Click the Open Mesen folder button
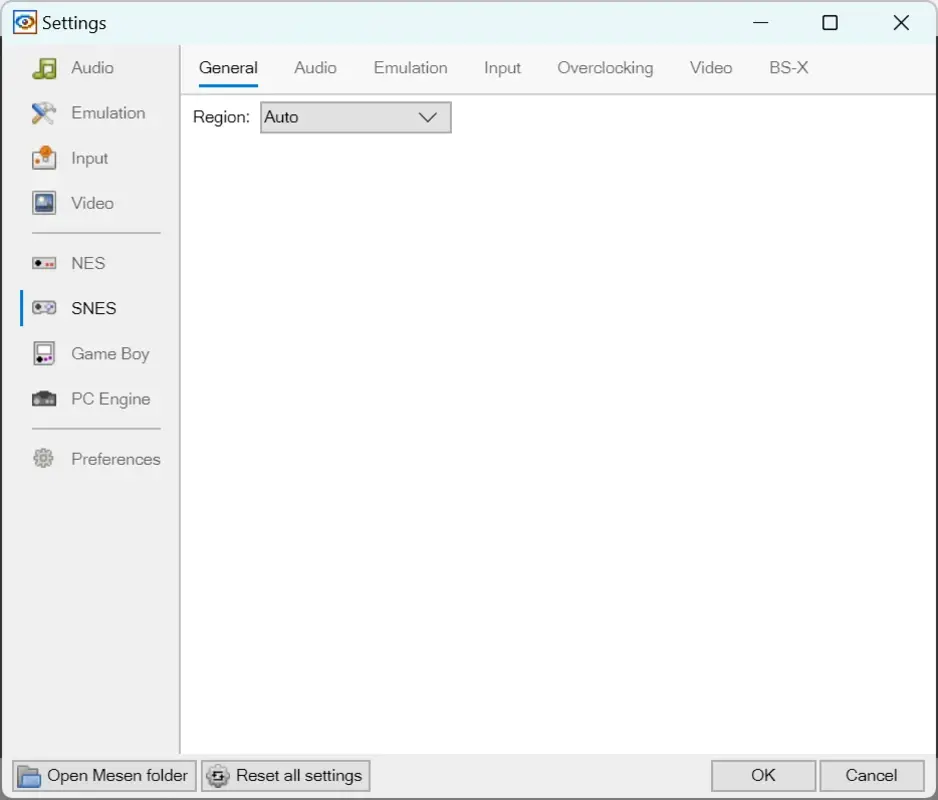Image resolution: width=938 pixels, height=800 pixels. click(103, 776)
